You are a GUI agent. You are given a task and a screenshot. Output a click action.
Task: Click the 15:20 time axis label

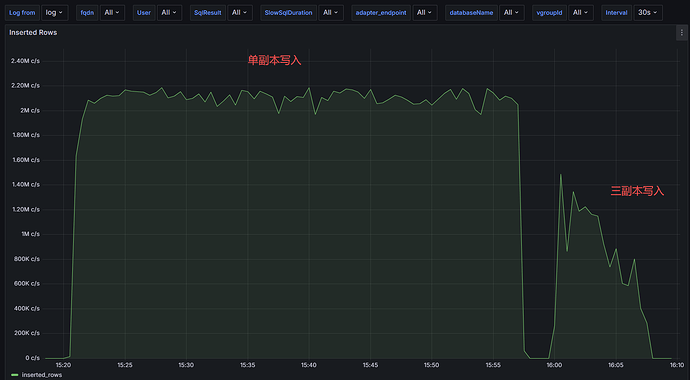(64, 365)
